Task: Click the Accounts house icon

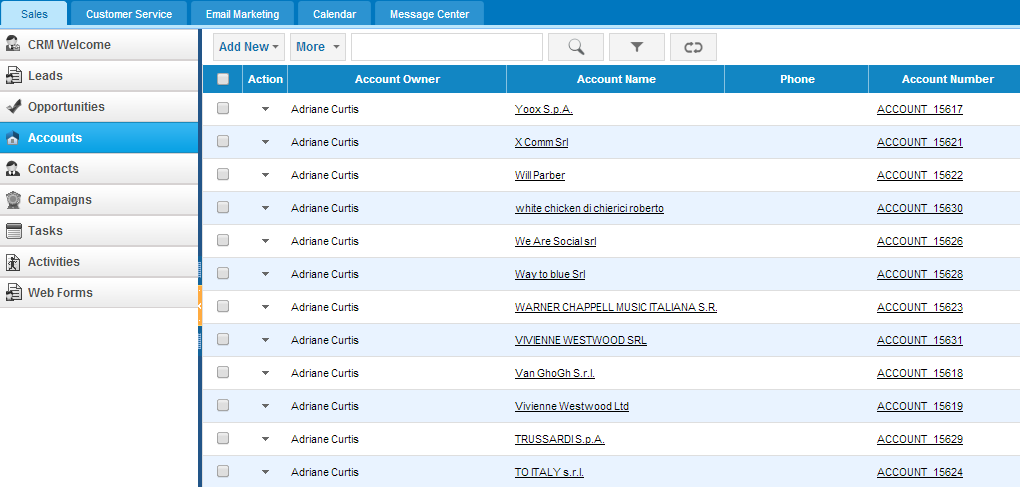Action: [12, 138]
